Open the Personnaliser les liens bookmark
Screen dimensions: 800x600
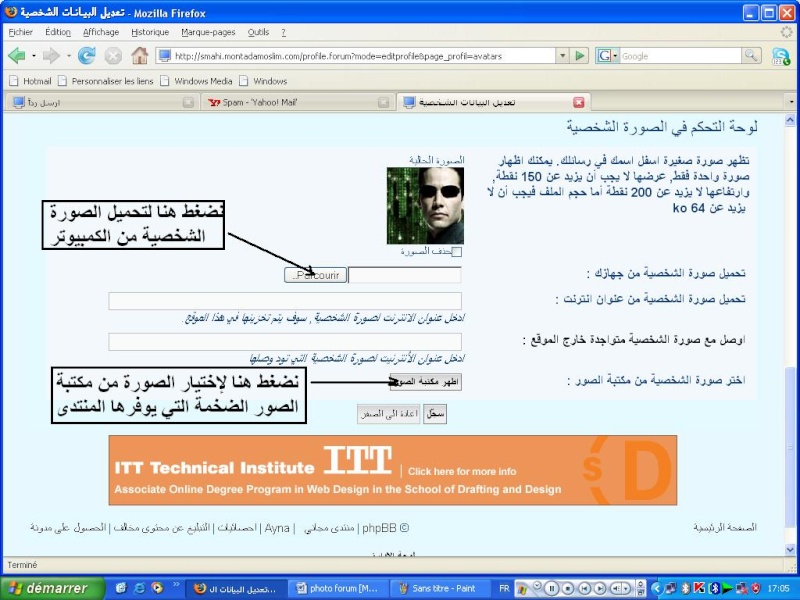pyautogui.click(x=106, y=81)
